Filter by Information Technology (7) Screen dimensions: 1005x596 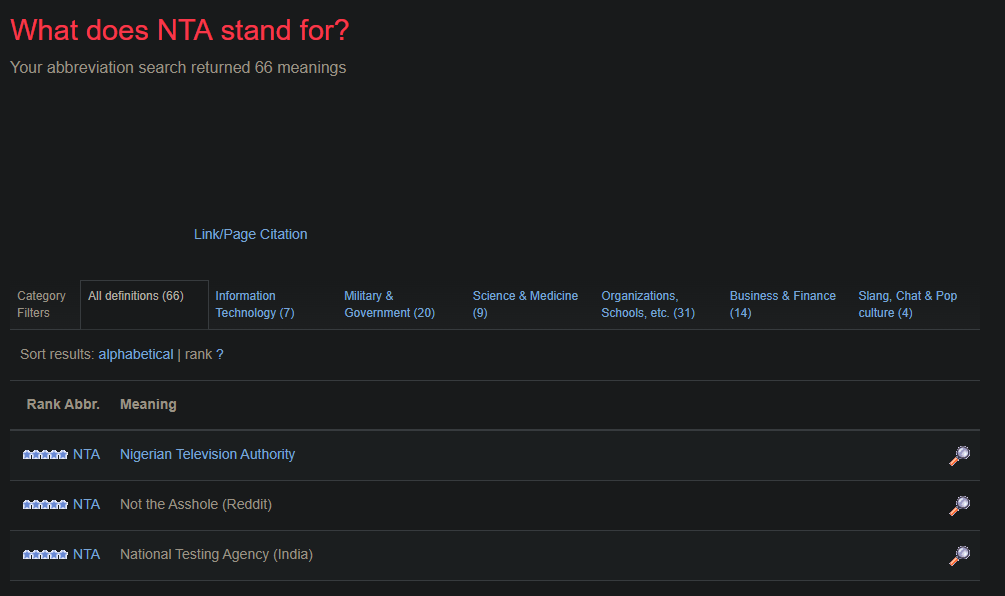click(x=255, y=304)
